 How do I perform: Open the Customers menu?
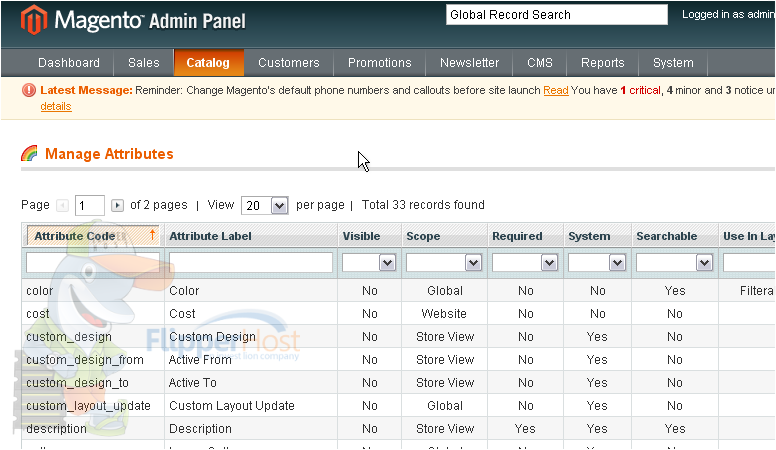coord(289,63)
